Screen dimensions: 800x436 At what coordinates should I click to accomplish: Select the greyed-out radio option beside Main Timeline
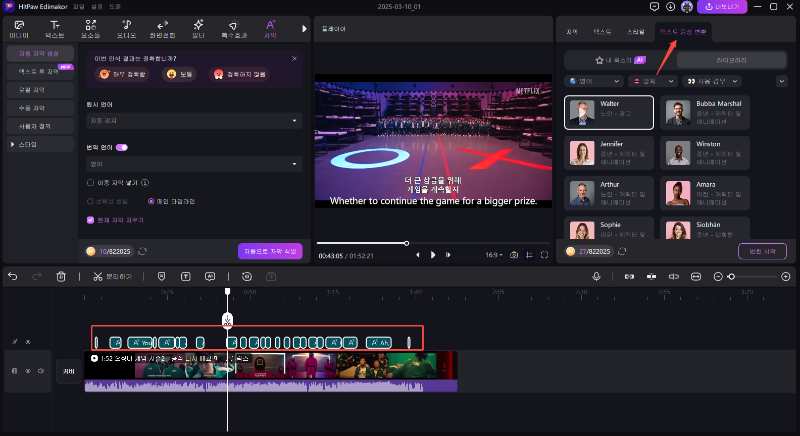tap(90, 201)
